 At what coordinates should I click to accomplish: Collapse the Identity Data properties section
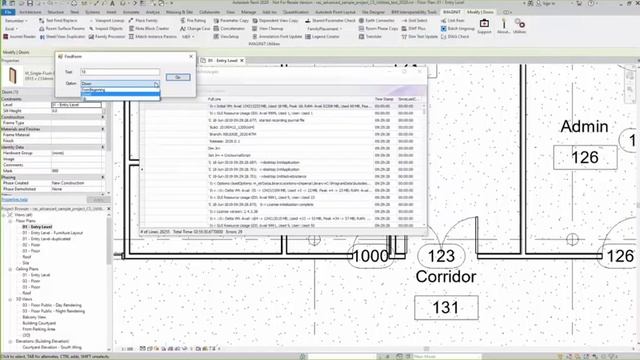pyautogui.click(x=102, y=147)
